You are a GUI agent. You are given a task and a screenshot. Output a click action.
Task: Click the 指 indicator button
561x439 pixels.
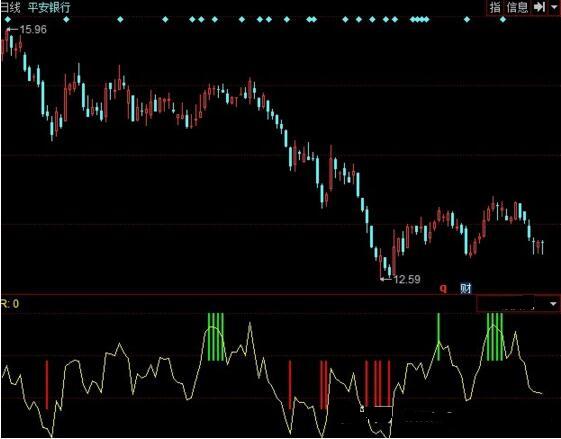[495, 7]
